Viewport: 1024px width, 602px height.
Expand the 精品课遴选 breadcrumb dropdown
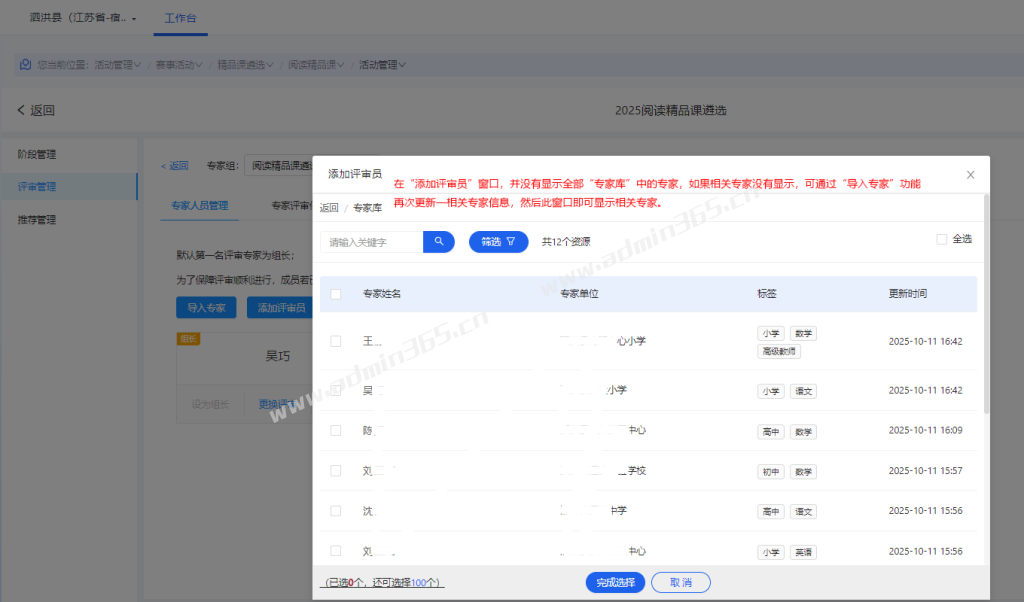coord(245,65)
